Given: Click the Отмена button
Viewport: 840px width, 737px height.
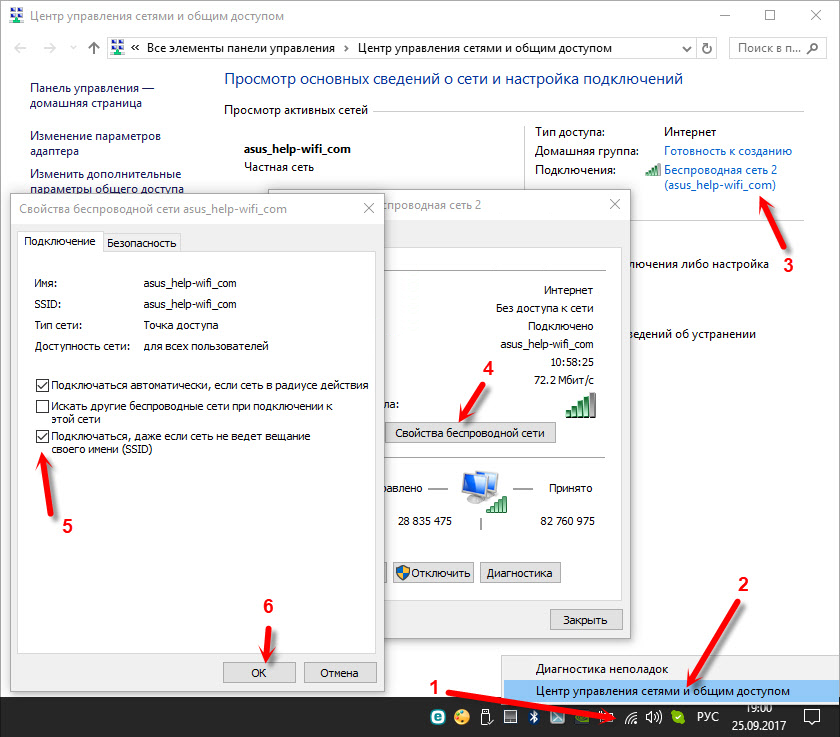Looking at the screenshot, I should click(x=340, y=673).
